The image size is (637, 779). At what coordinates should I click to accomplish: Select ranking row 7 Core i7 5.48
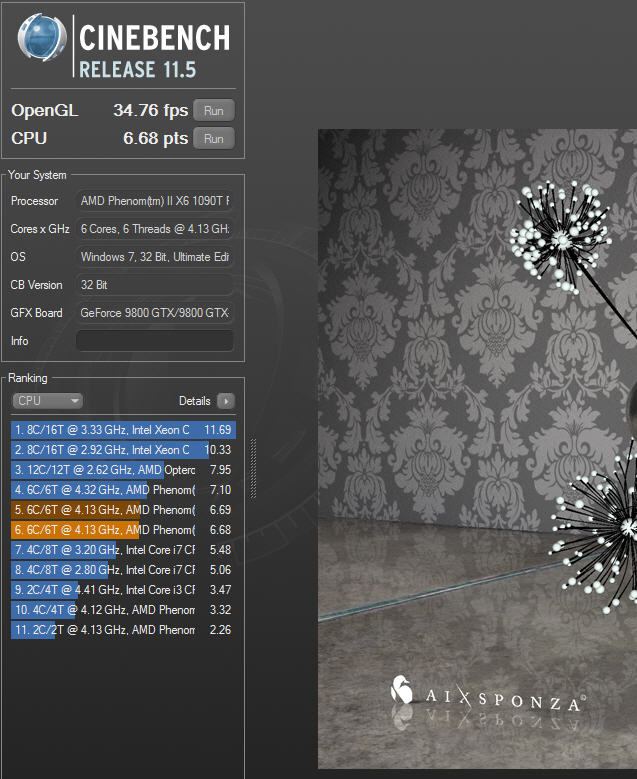point(123,549)
